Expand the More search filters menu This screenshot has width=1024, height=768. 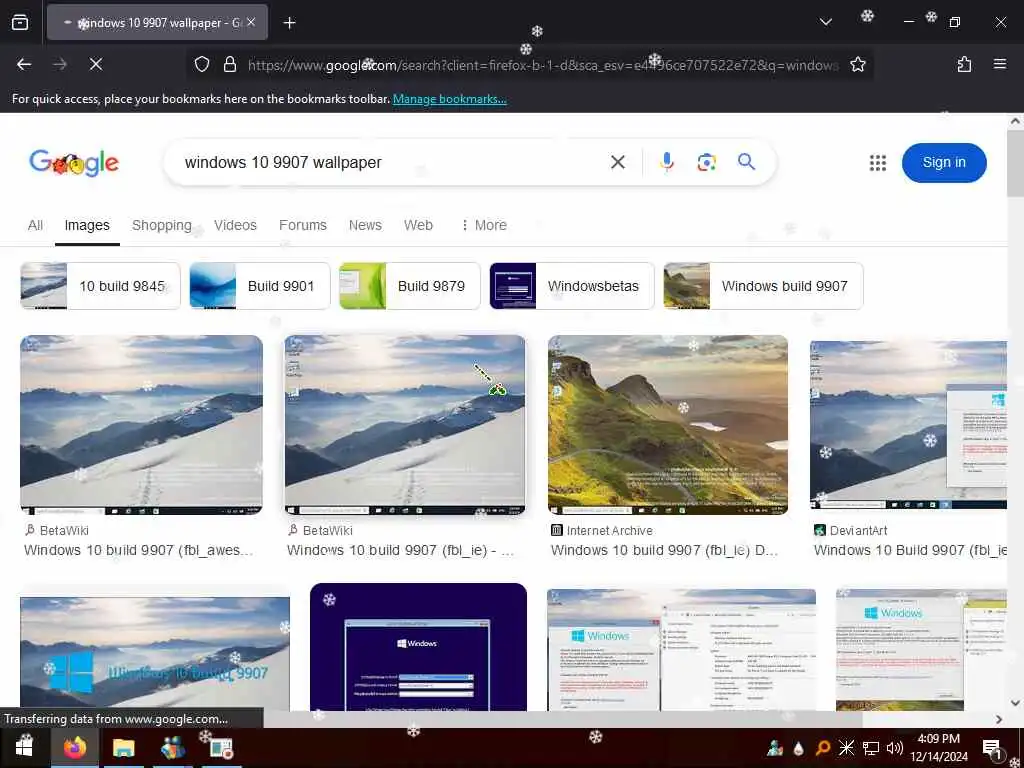[x=484, y=225]
